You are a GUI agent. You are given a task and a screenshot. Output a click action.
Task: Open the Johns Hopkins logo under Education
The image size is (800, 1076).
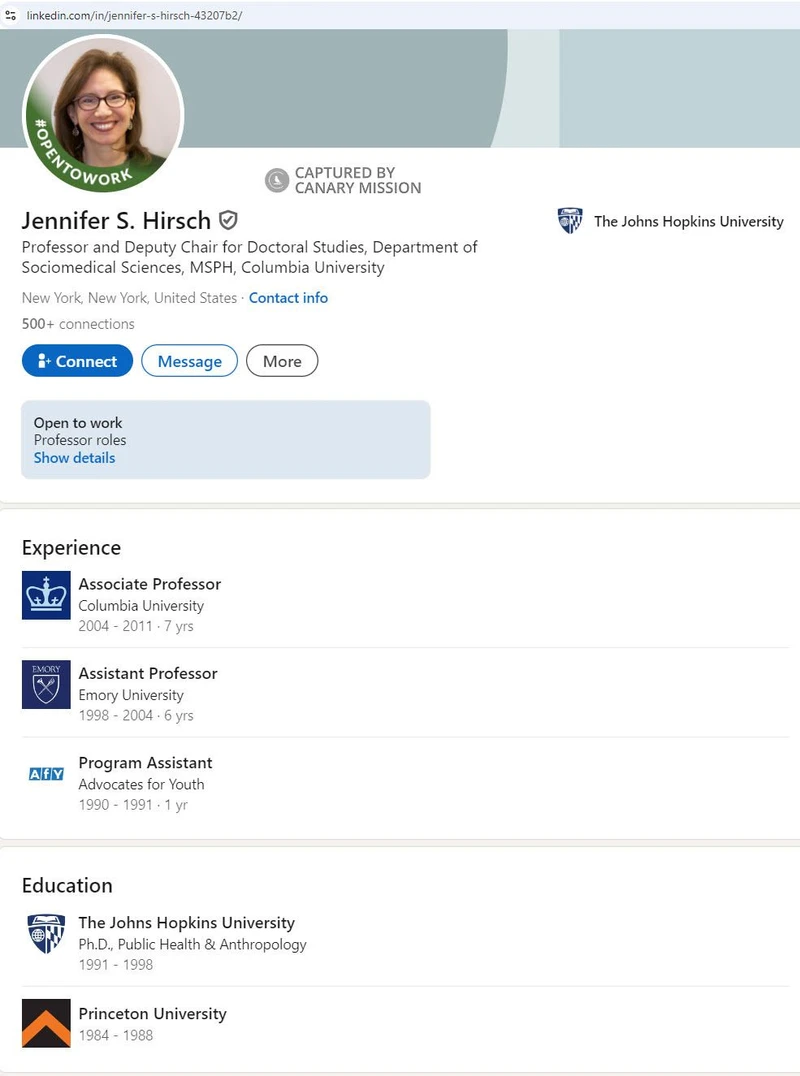[x=45, y=933]
